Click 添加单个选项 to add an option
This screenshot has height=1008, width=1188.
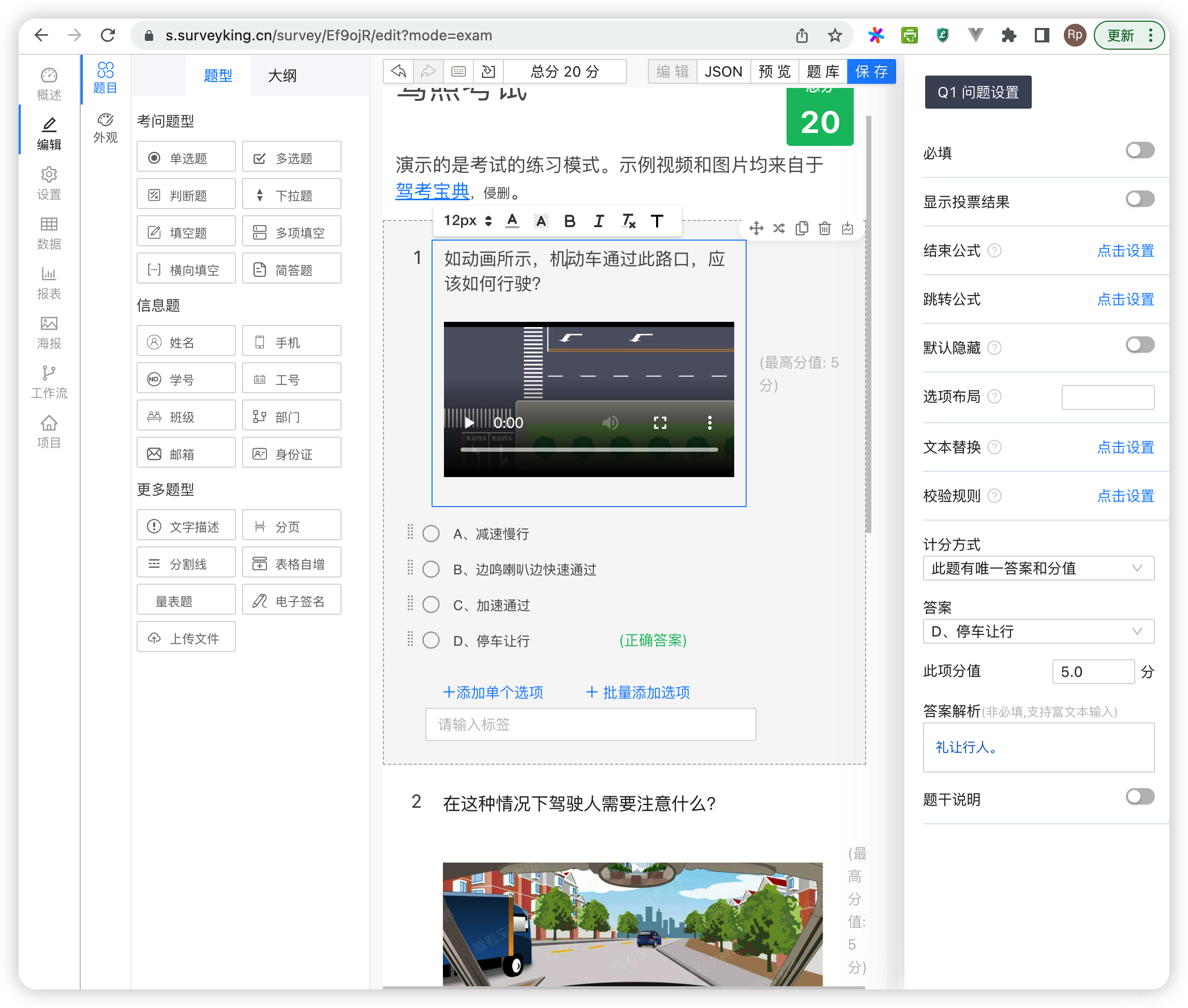[494, 692]
